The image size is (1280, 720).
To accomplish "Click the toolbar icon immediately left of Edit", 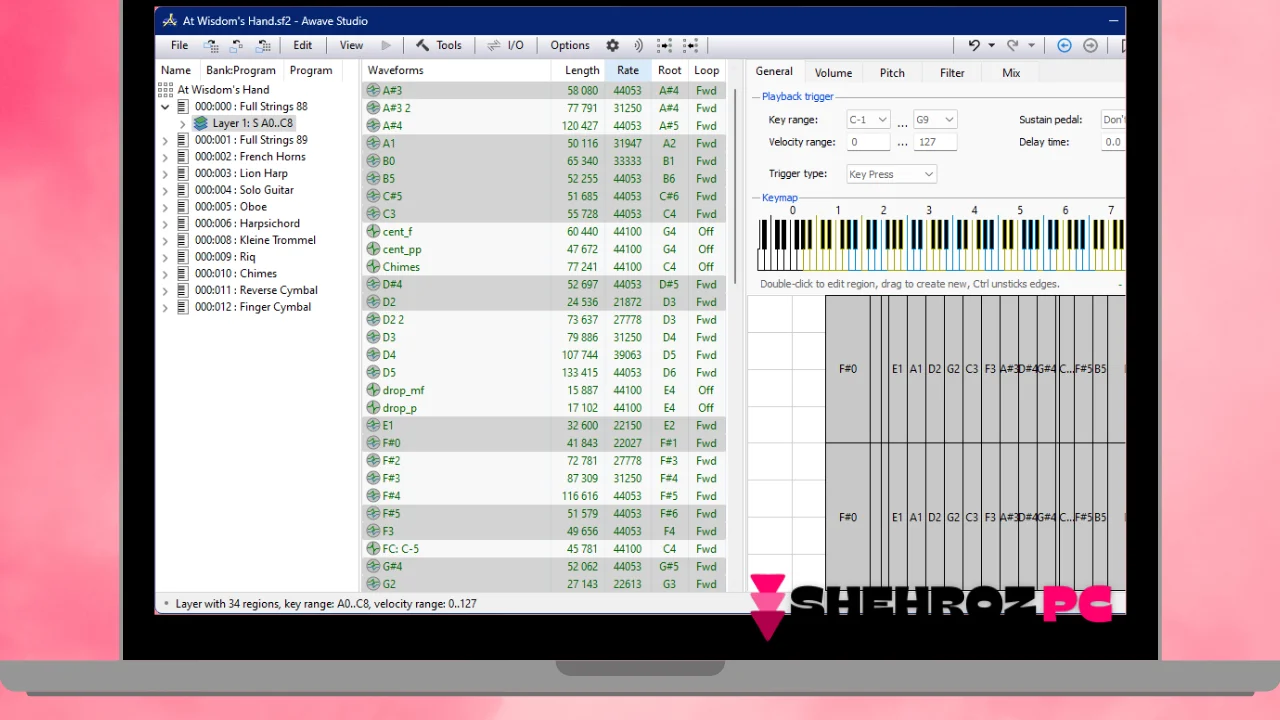I will point(264,45).
